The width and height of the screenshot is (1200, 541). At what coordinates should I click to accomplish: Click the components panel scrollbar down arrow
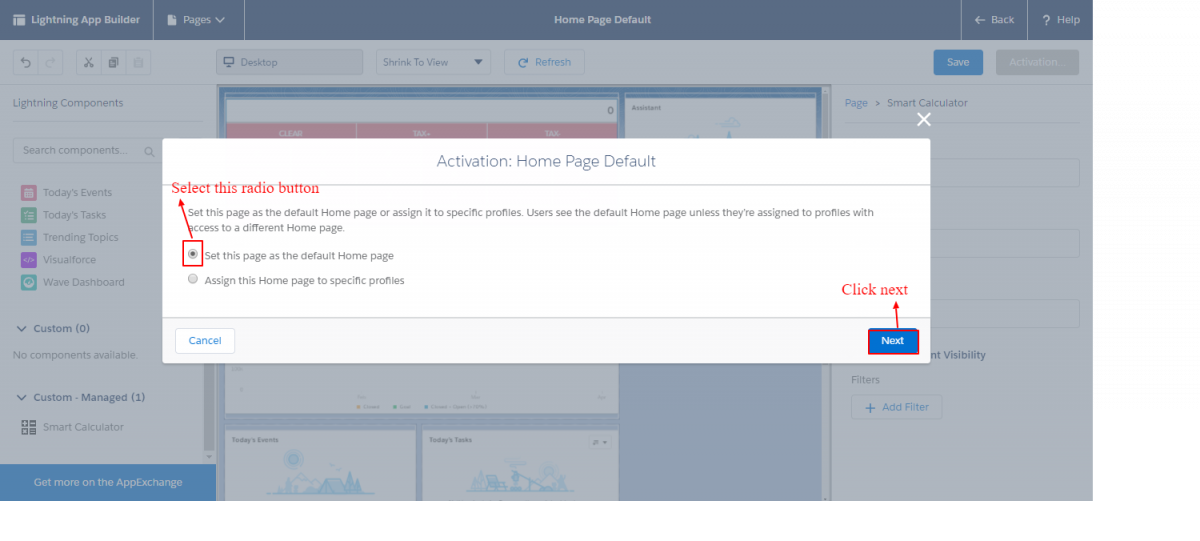pos(209,457)
